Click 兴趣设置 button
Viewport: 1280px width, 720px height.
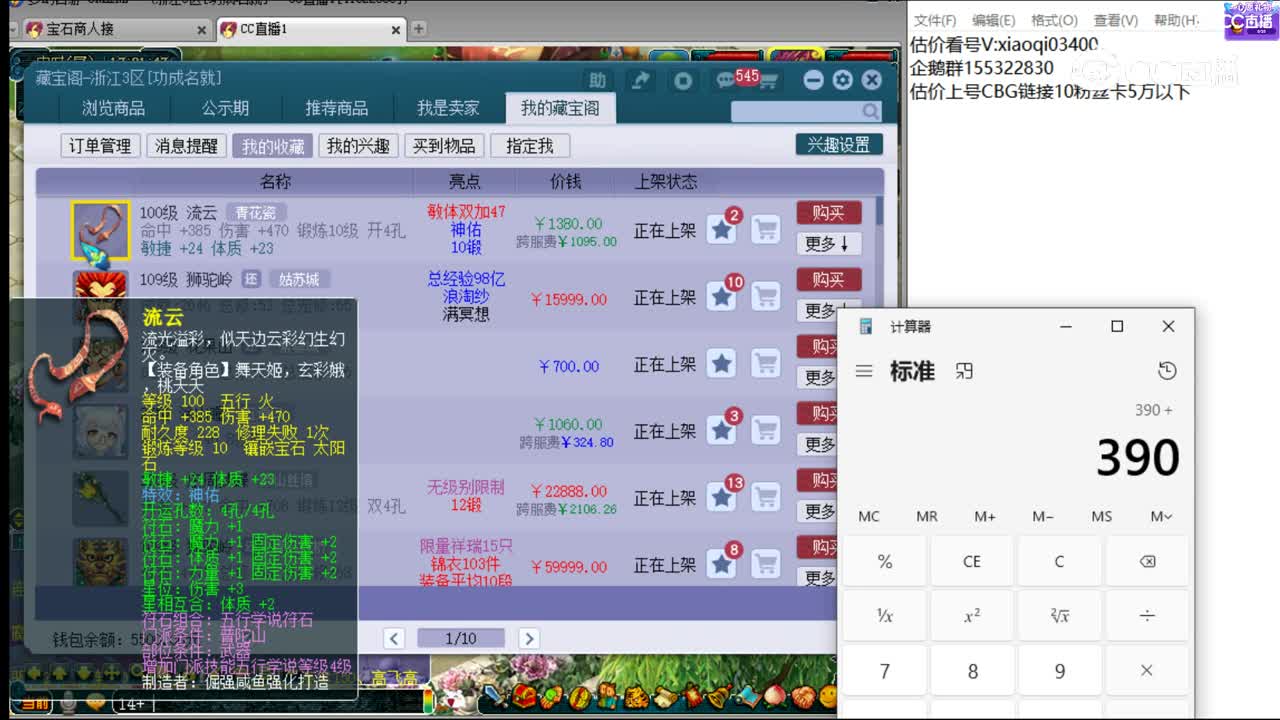pyautogui.click(x=839, y=145)
